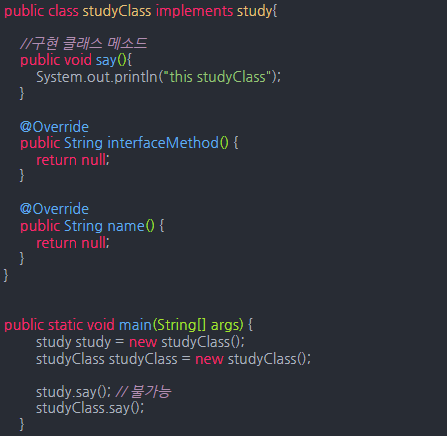Click 'class' keyword in first line
This screenshot has width=447, height=436.
pyautogui.click(x=63, y=12)
